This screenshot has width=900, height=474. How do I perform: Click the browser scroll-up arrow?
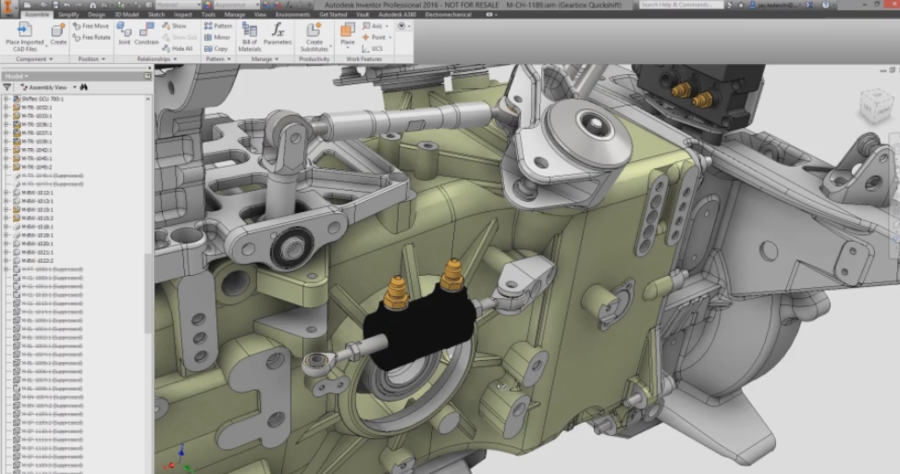(x=148, y=99)
